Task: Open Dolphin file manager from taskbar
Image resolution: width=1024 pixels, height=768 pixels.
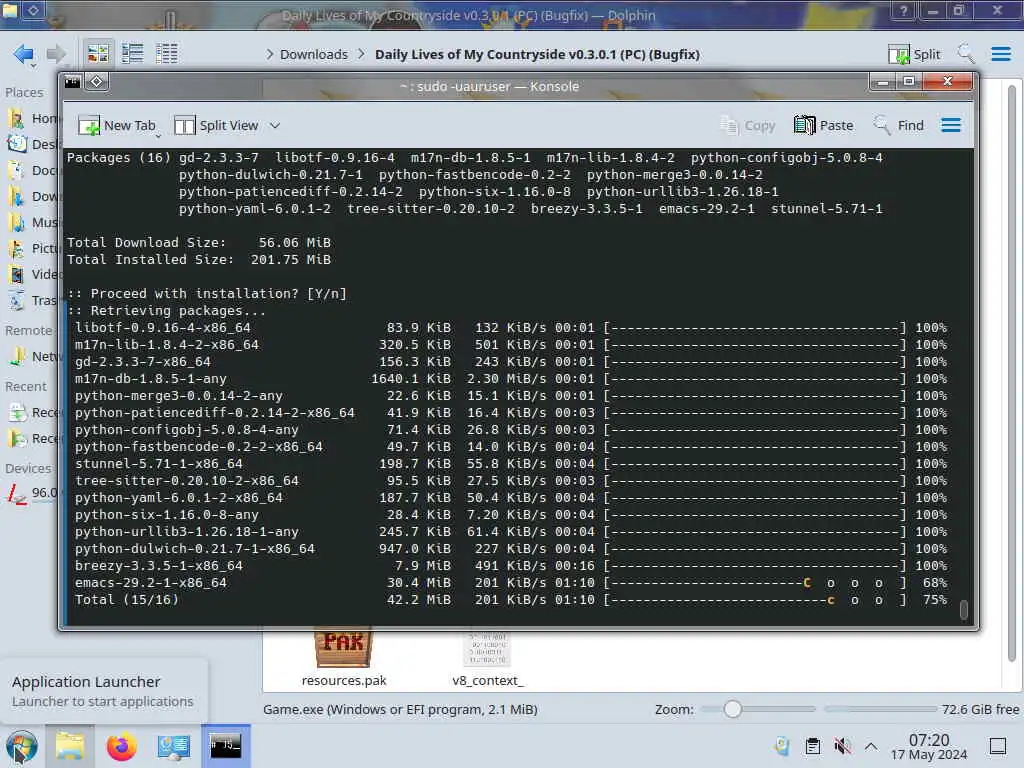Action: (70, 746)
